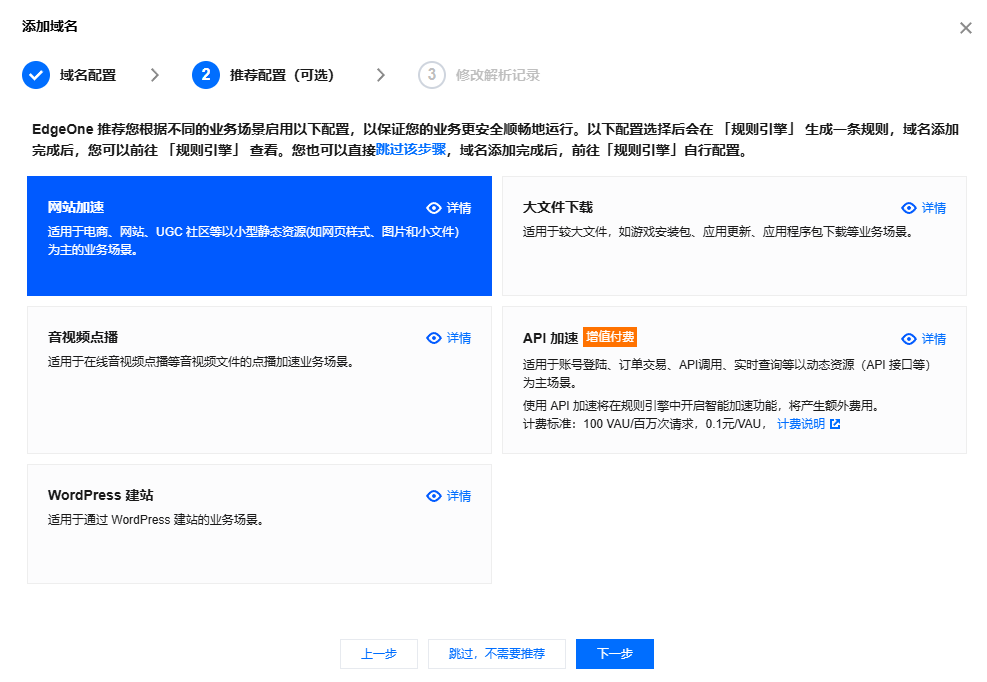
Task: Select the WordPress 建站 configuration card
Action: 259,524
